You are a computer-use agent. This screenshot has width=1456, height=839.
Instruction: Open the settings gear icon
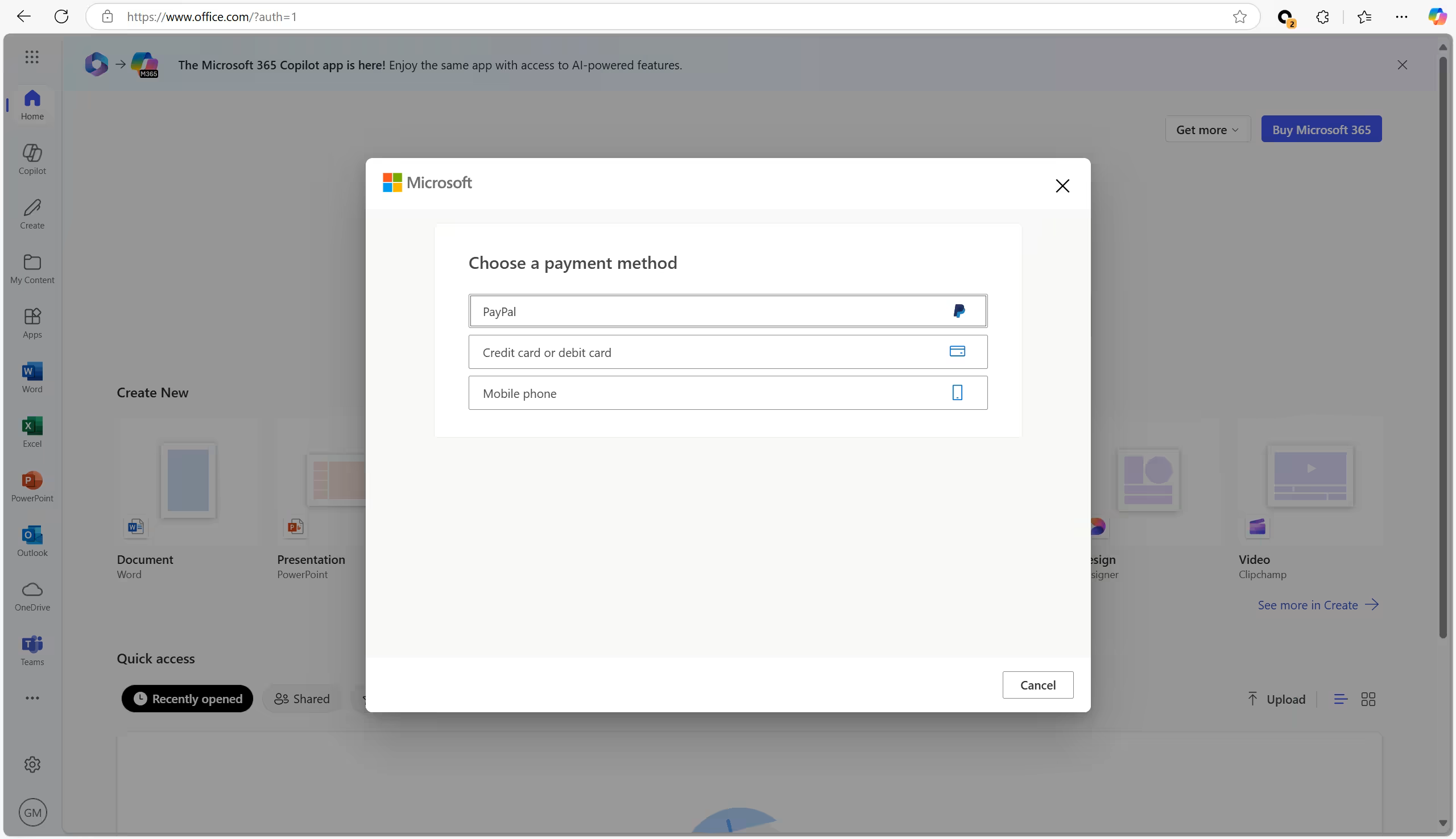pos(32,764)
